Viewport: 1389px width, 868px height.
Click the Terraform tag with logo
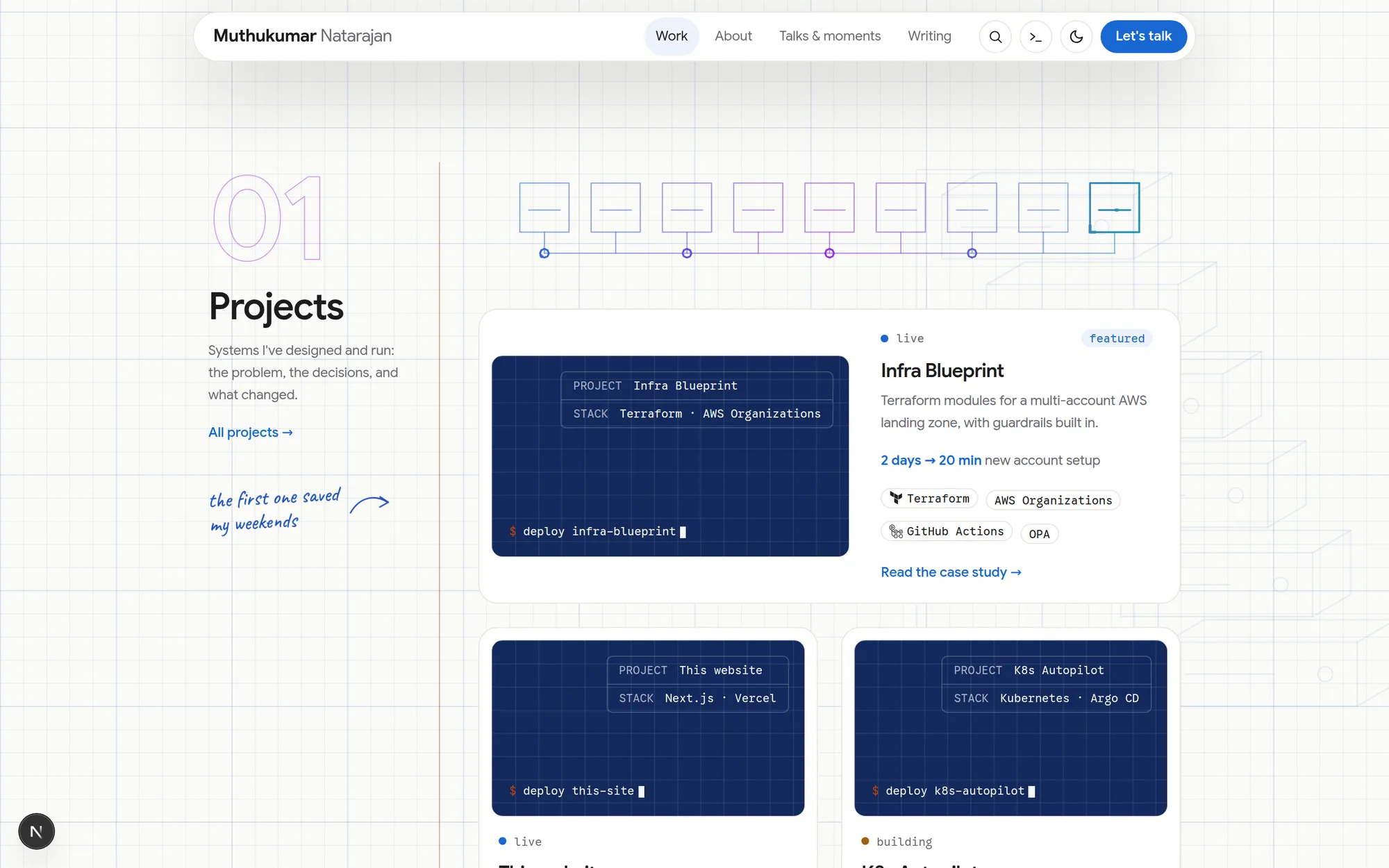[929, 499]
